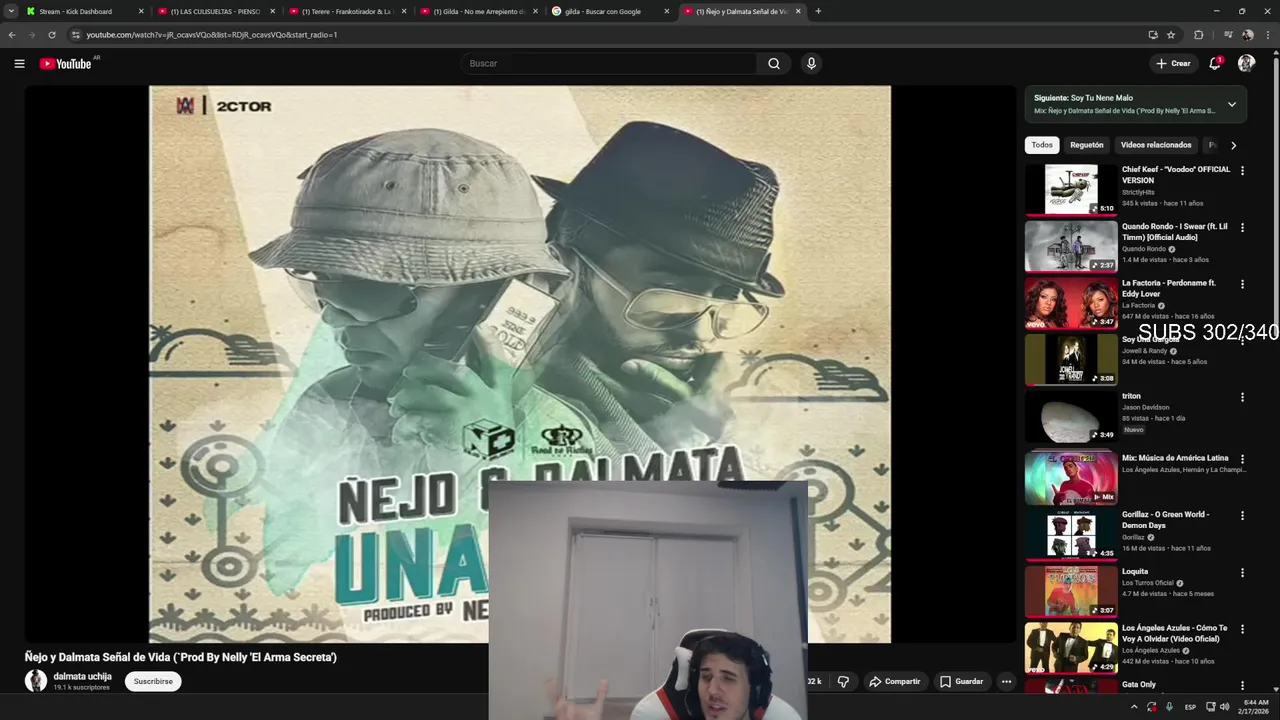
Task: Select the Videos relacionados chip
Action: pos(1156,145)
